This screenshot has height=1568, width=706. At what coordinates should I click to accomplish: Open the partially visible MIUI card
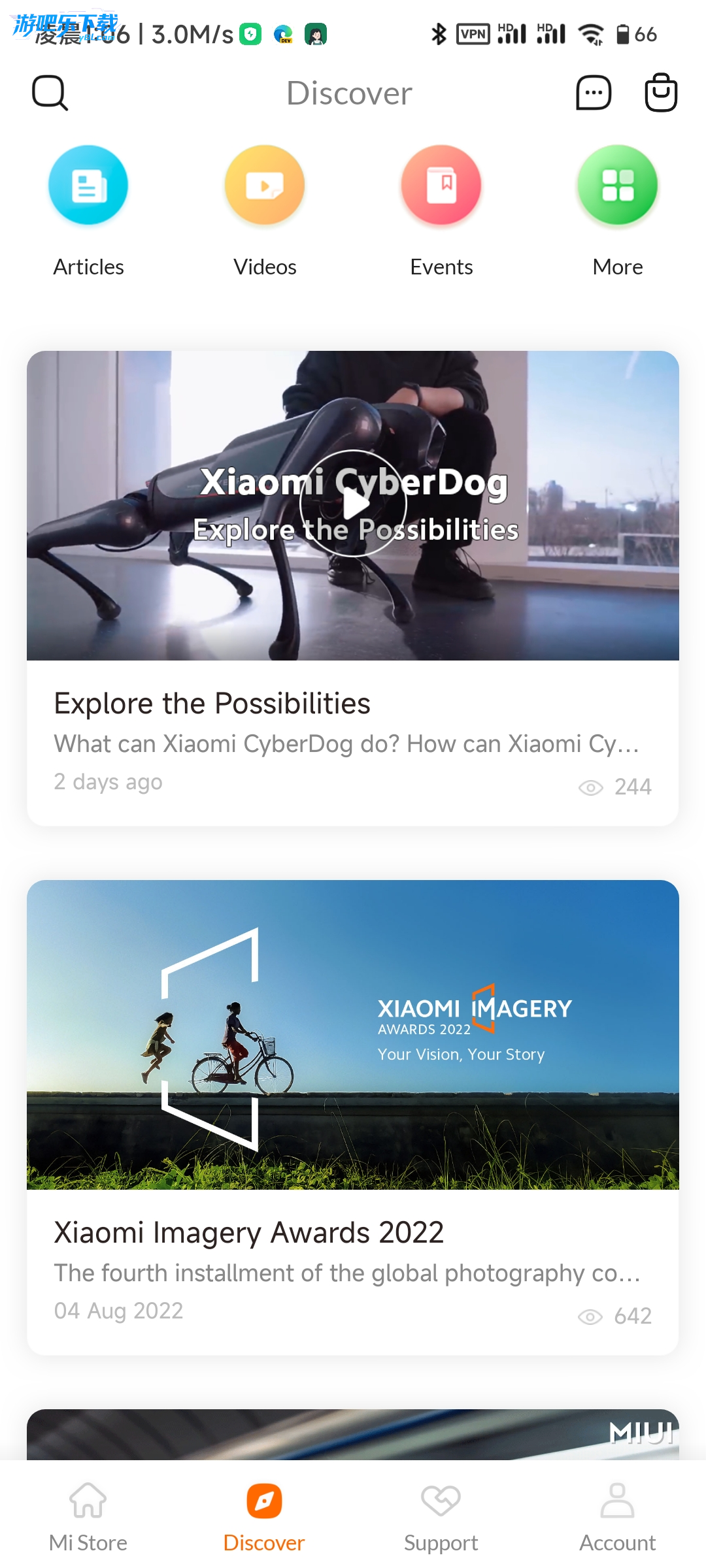coord(353,1435)
